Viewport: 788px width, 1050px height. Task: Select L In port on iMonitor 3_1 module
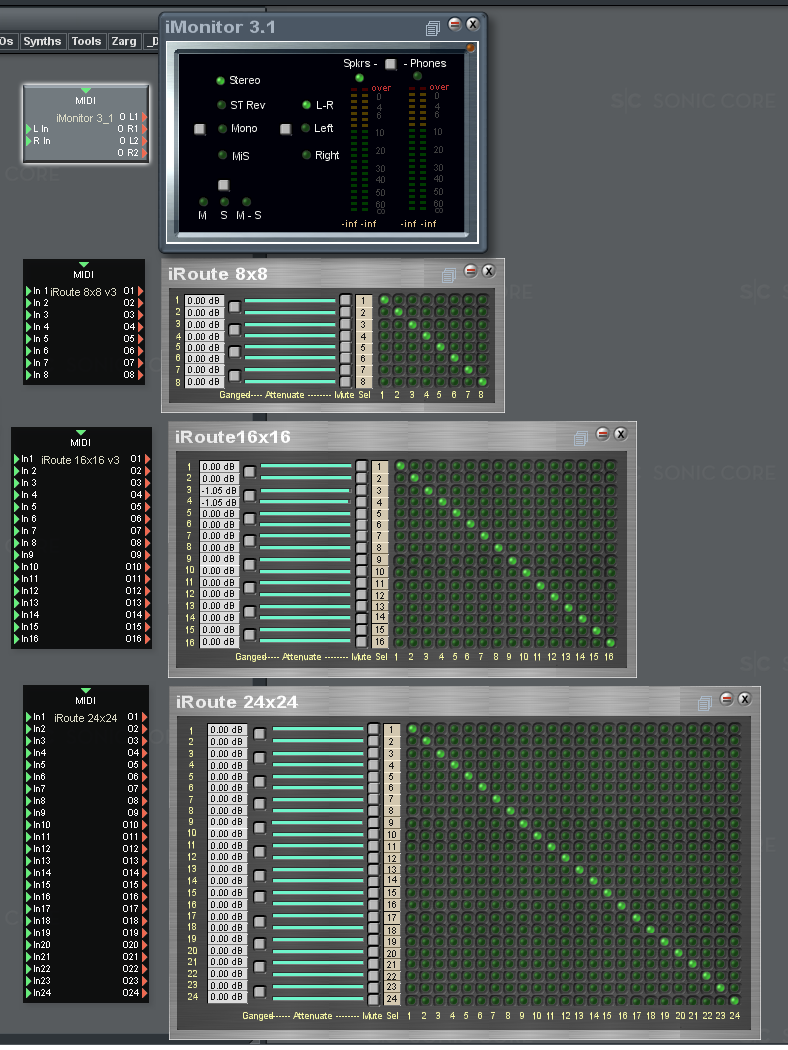pyautogui.click(x=29, y=129)
